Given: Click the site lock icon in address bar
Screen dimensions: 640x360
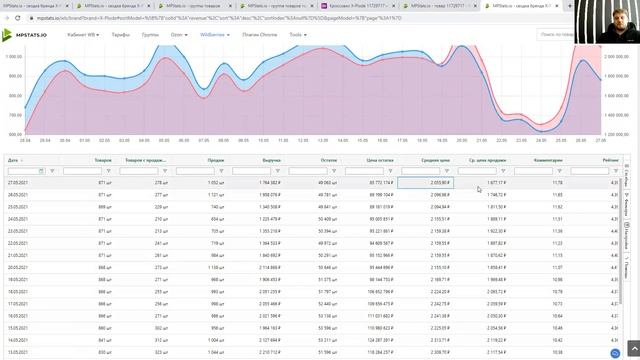Looking at the screenshot, I should 31,18.
